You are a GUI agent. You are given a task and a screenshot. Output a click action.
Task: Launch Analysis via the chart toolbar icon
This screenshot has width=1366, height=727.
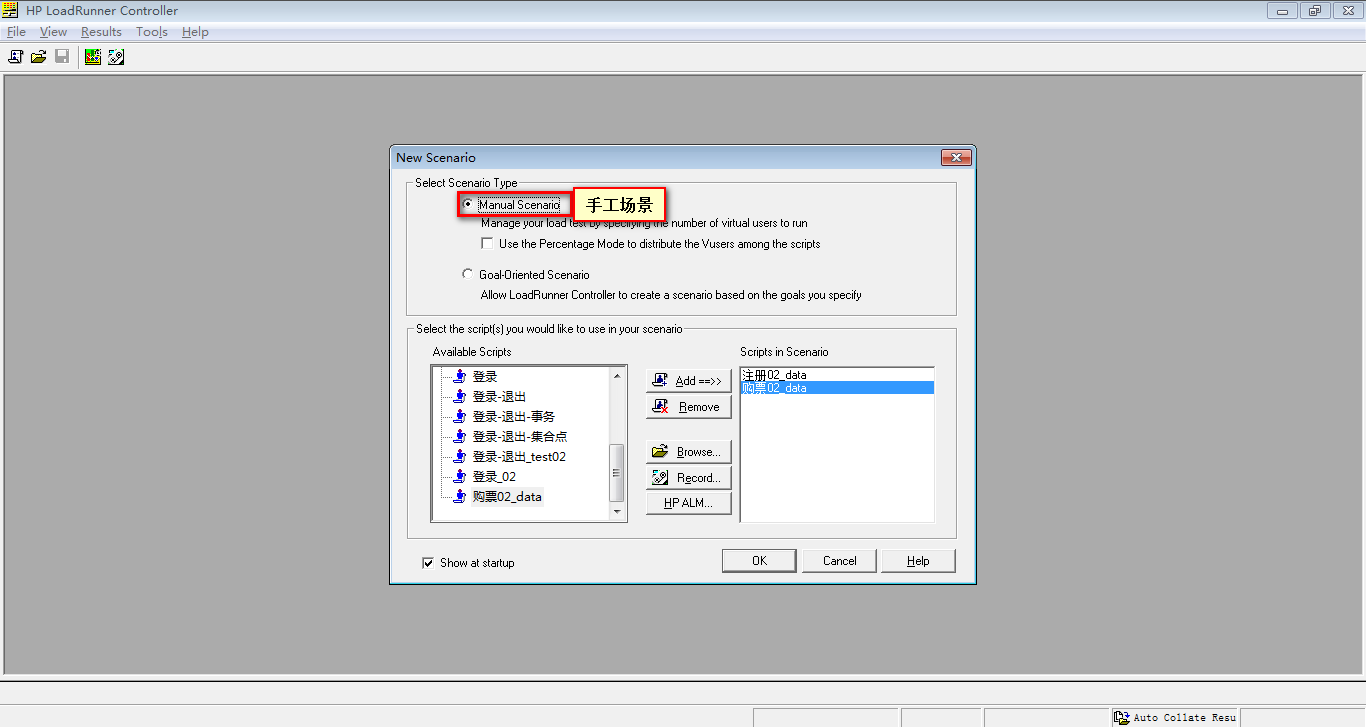tap(93, 57)
